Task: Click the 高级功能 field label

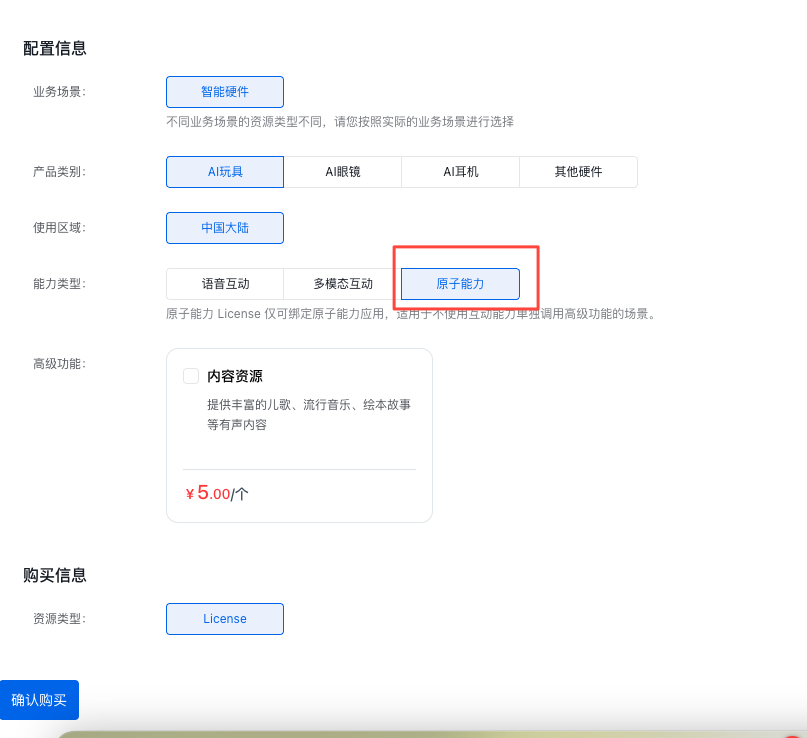Action: tap(59, 364)
